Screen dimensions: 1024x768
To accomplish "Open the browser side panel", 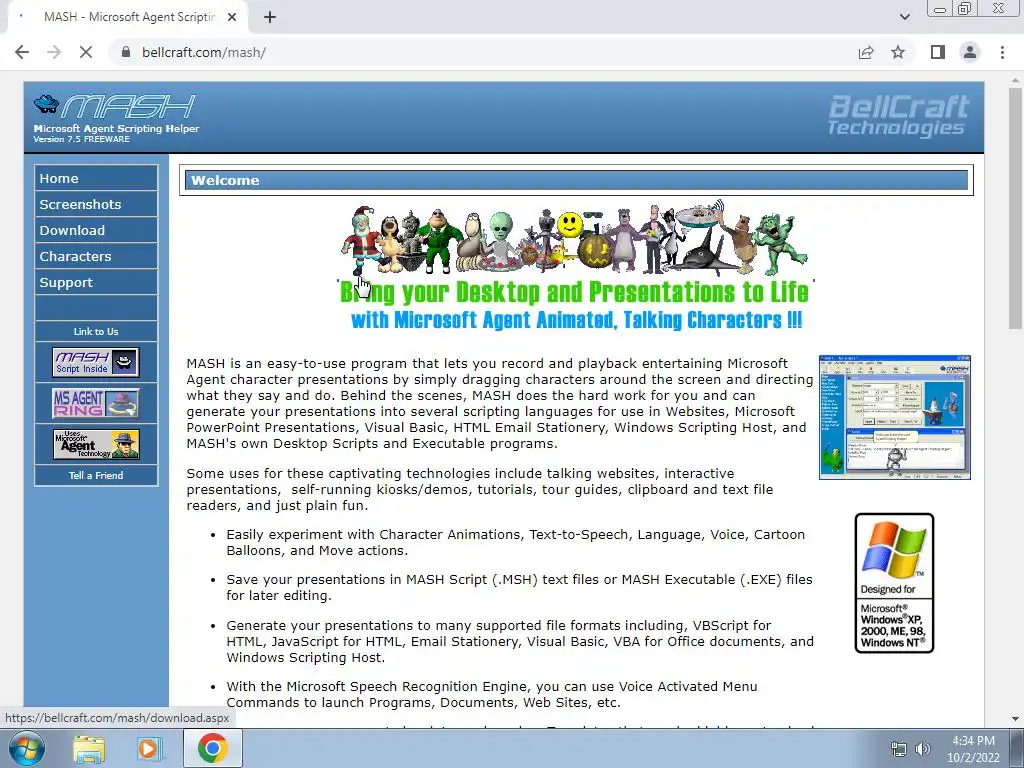I will click(x=938, y=52).
